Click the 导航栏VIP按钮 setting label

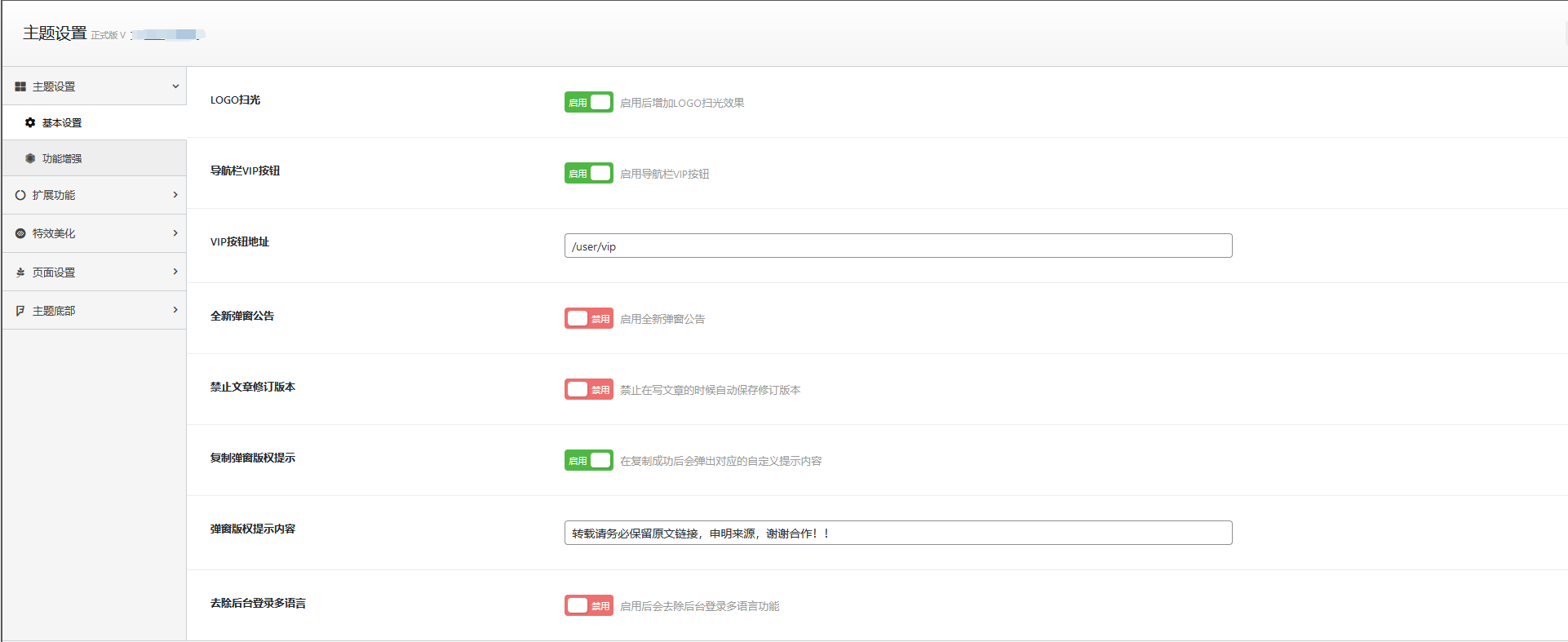click(x=245, y=170)
